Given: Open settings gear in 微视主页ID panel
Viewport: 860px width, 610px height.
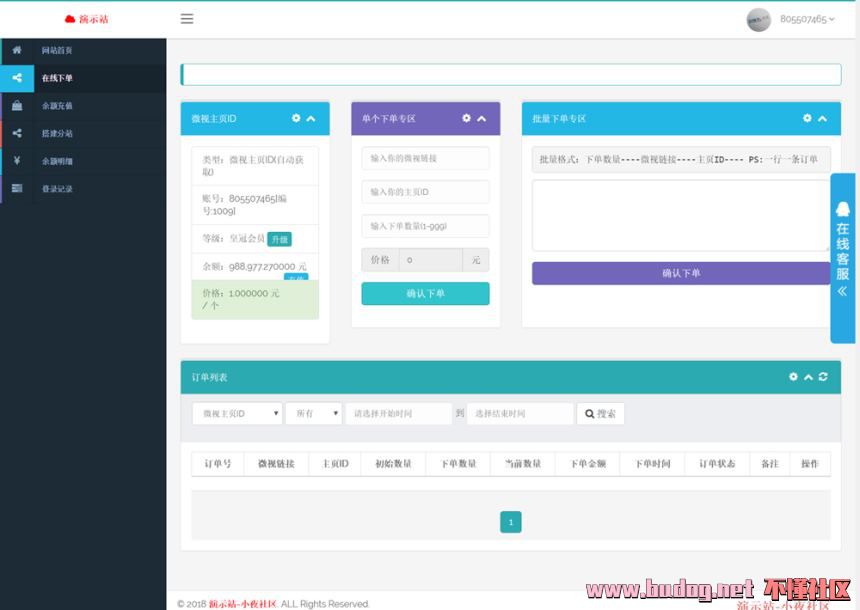Looking at the screenshot, I should click(296, 118).
